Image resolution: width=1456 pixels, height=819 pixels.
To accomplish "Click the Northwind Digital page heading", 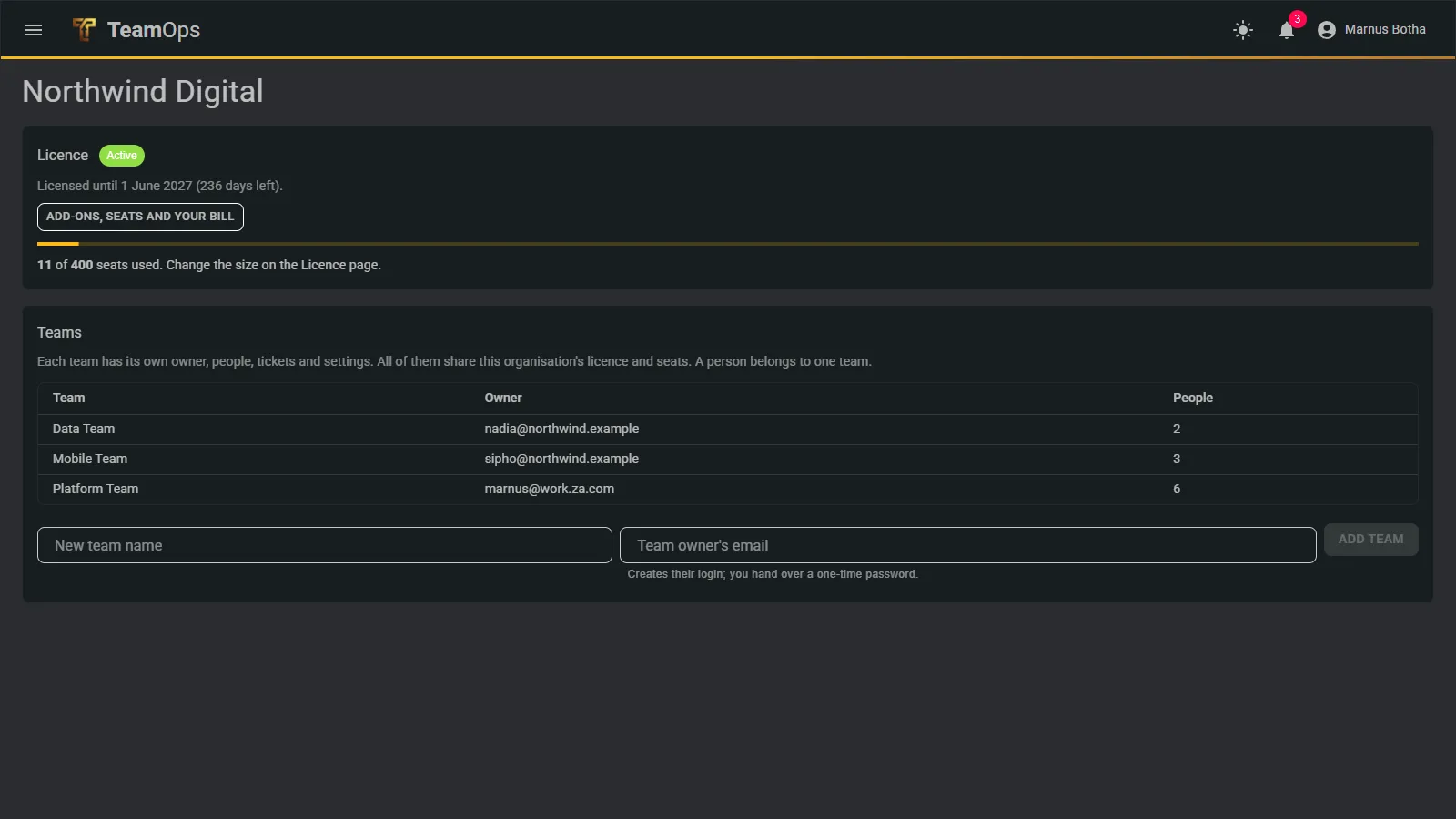I will point(143,91).
